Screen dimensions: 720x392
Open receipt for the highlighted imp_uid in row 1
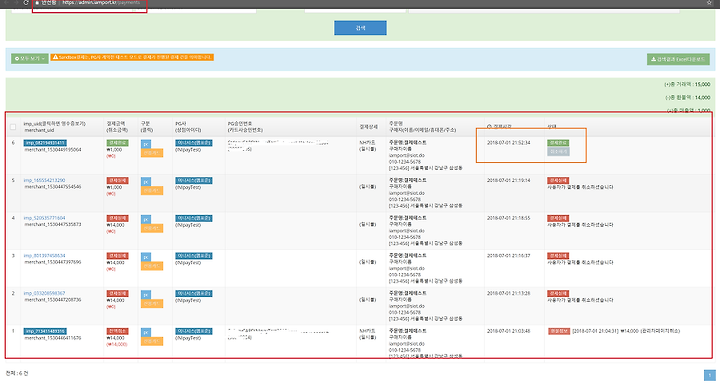tap(45, 331)
